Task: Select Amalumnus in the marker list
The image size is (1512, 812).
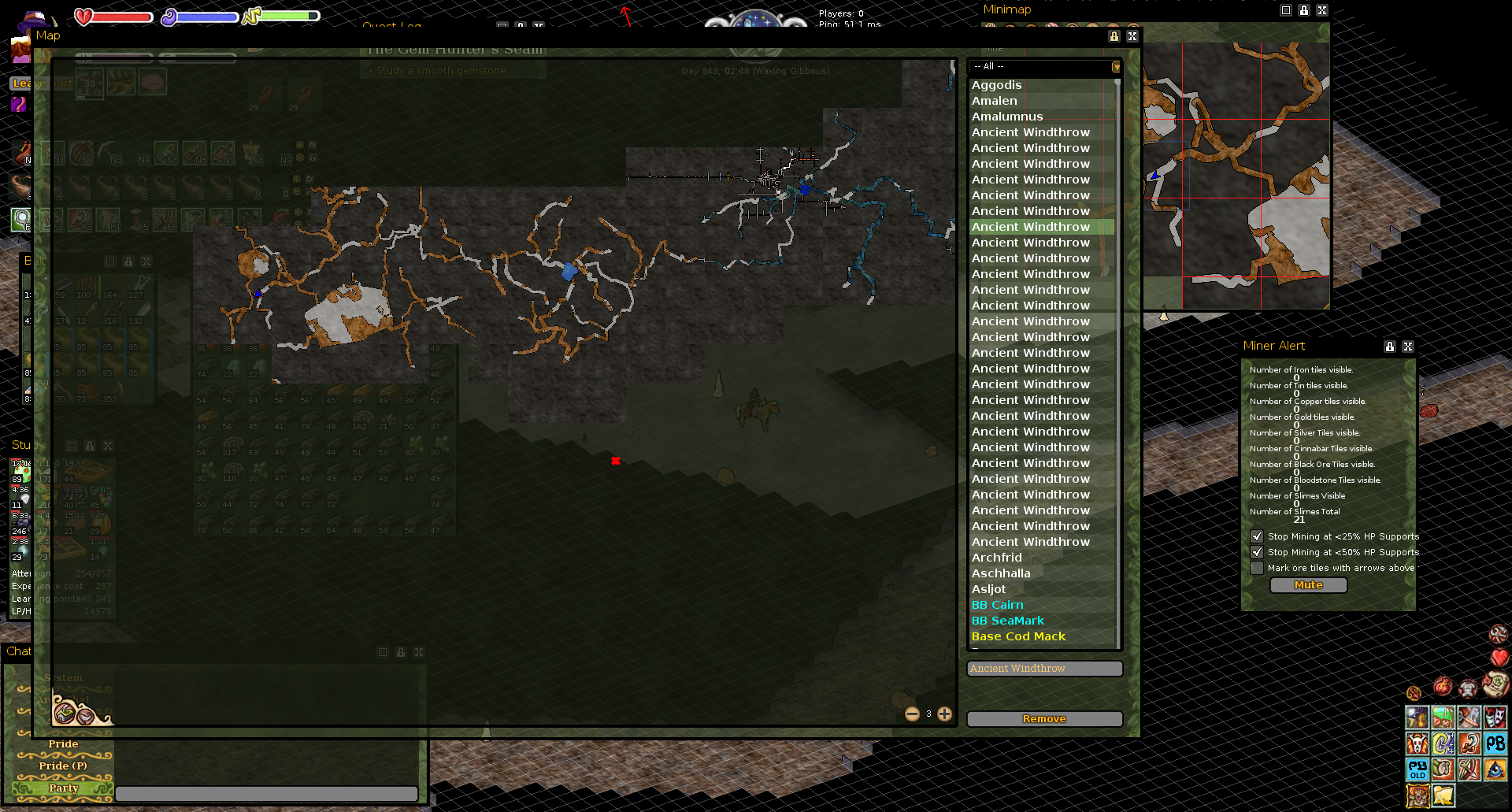Action: [1041, 117]
